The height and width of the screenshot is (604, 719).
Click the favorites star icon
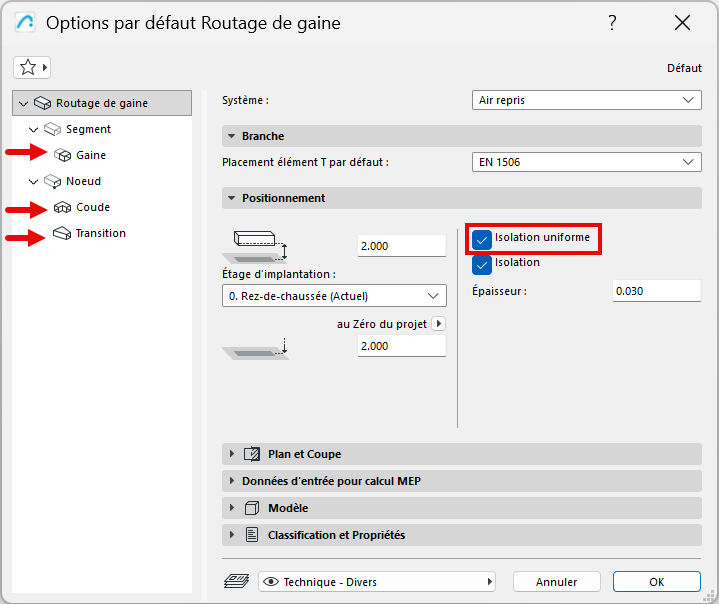pos(28,67)
